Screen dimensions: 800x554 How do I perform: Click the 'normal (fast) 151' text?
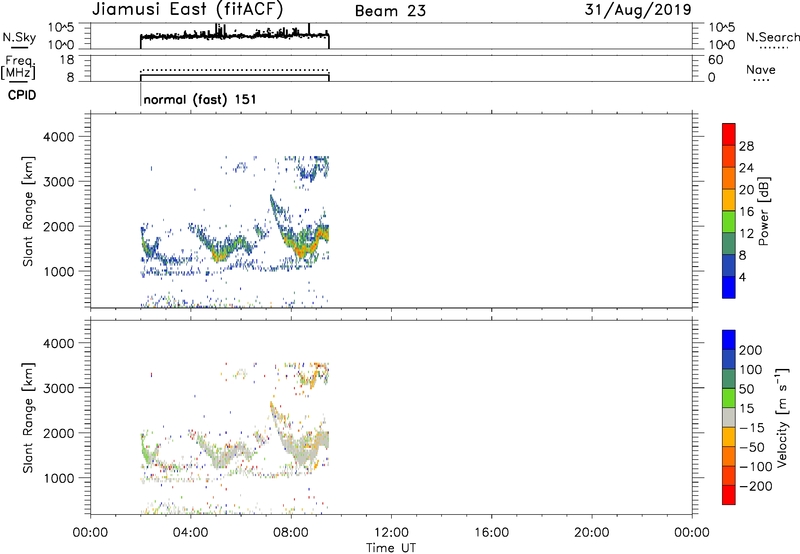tap(200, 99)
